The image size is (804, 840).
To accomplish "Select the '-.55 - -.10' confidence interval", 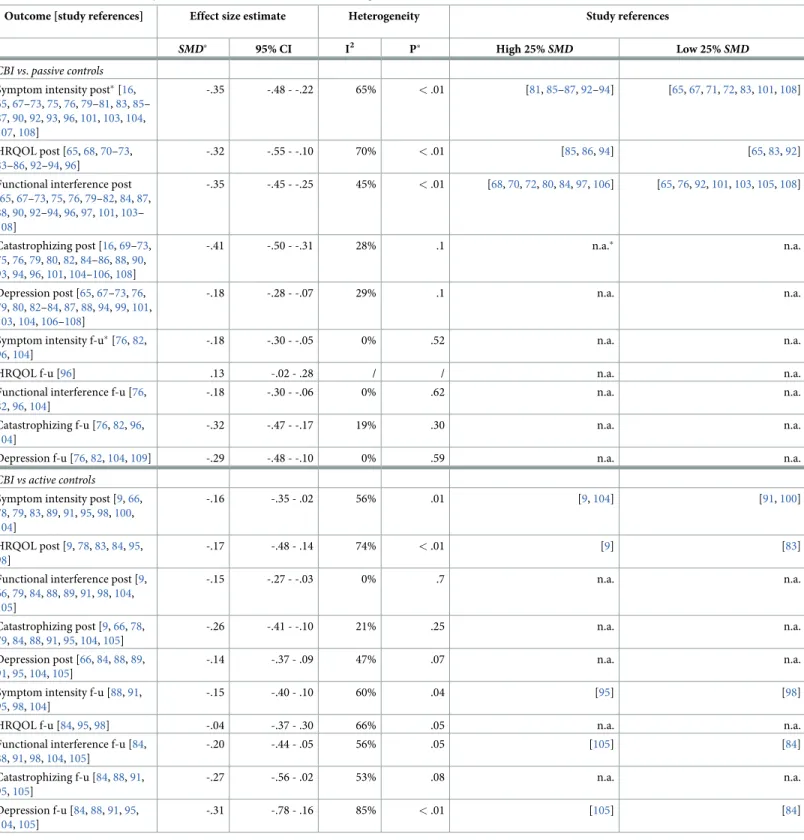I will click(x=290, y=151).
